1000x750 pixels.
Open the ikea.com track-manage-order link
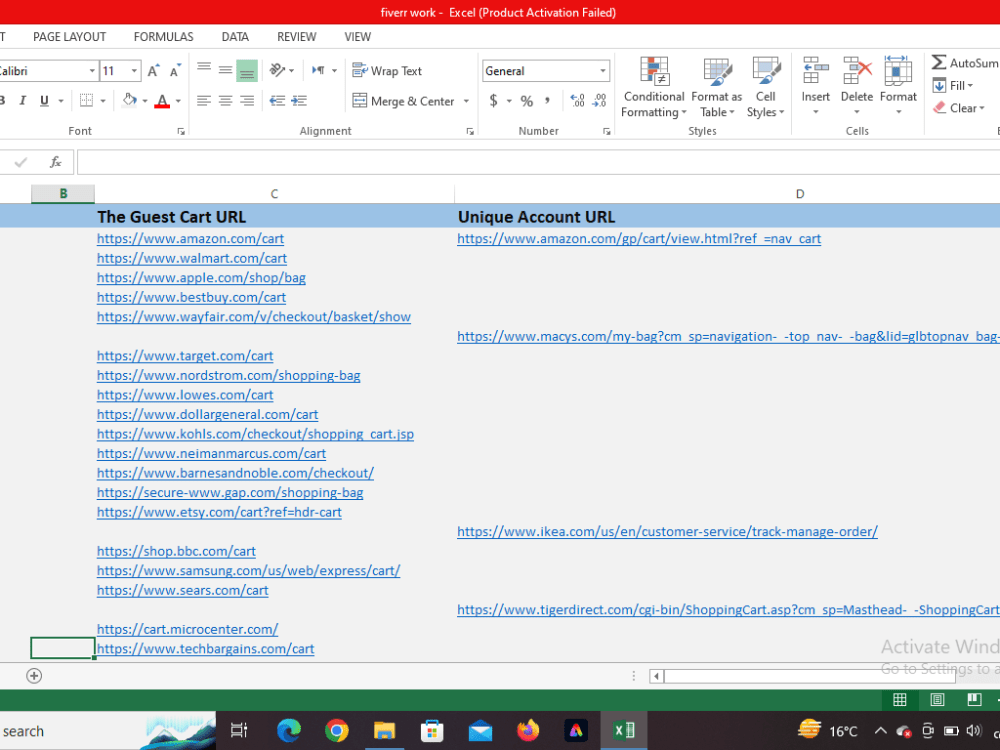(667, 531)
